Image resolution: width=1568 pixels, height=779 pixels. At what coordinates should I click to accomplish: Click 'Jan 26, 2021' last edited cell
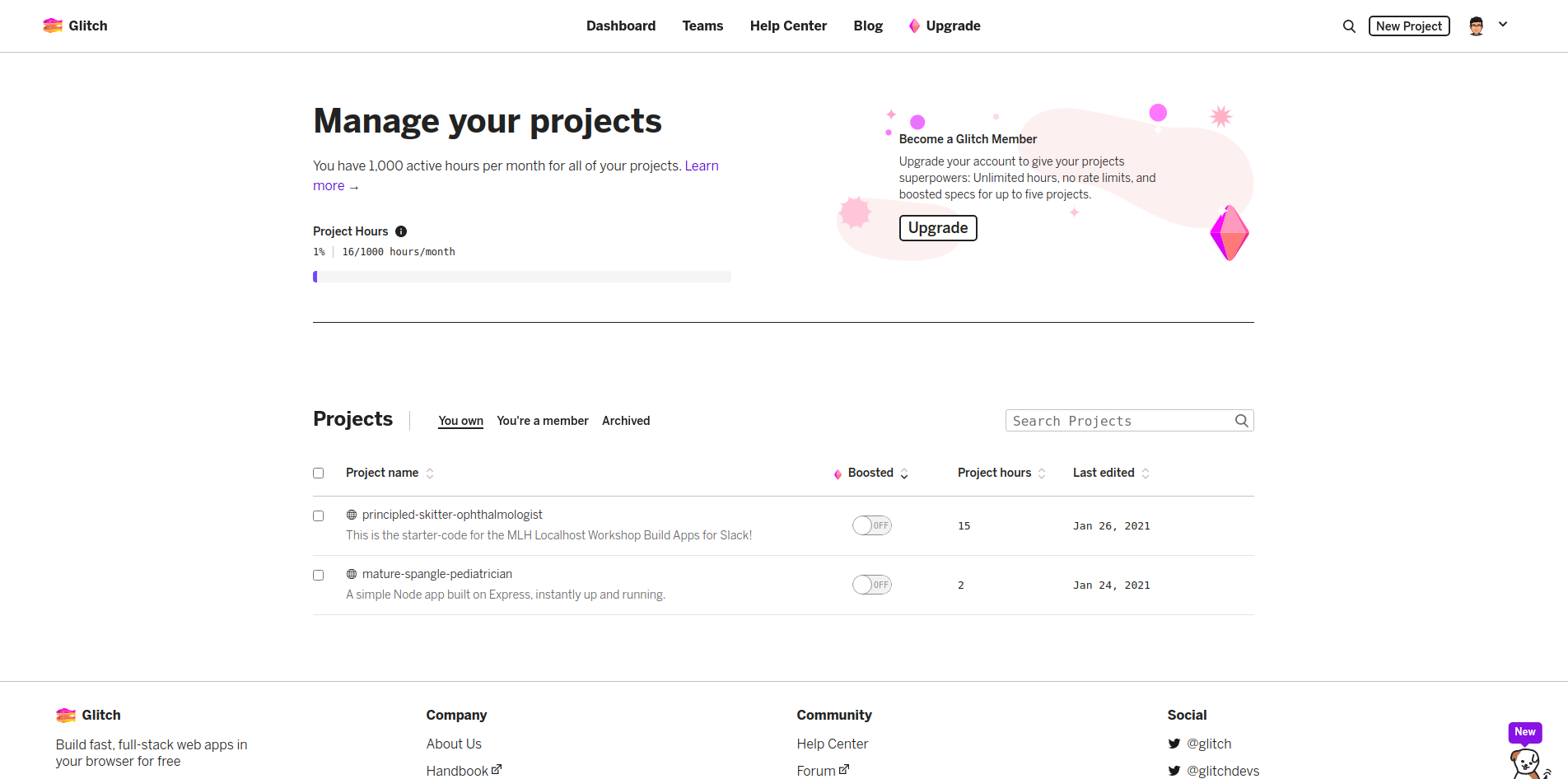click(1112, 526)
